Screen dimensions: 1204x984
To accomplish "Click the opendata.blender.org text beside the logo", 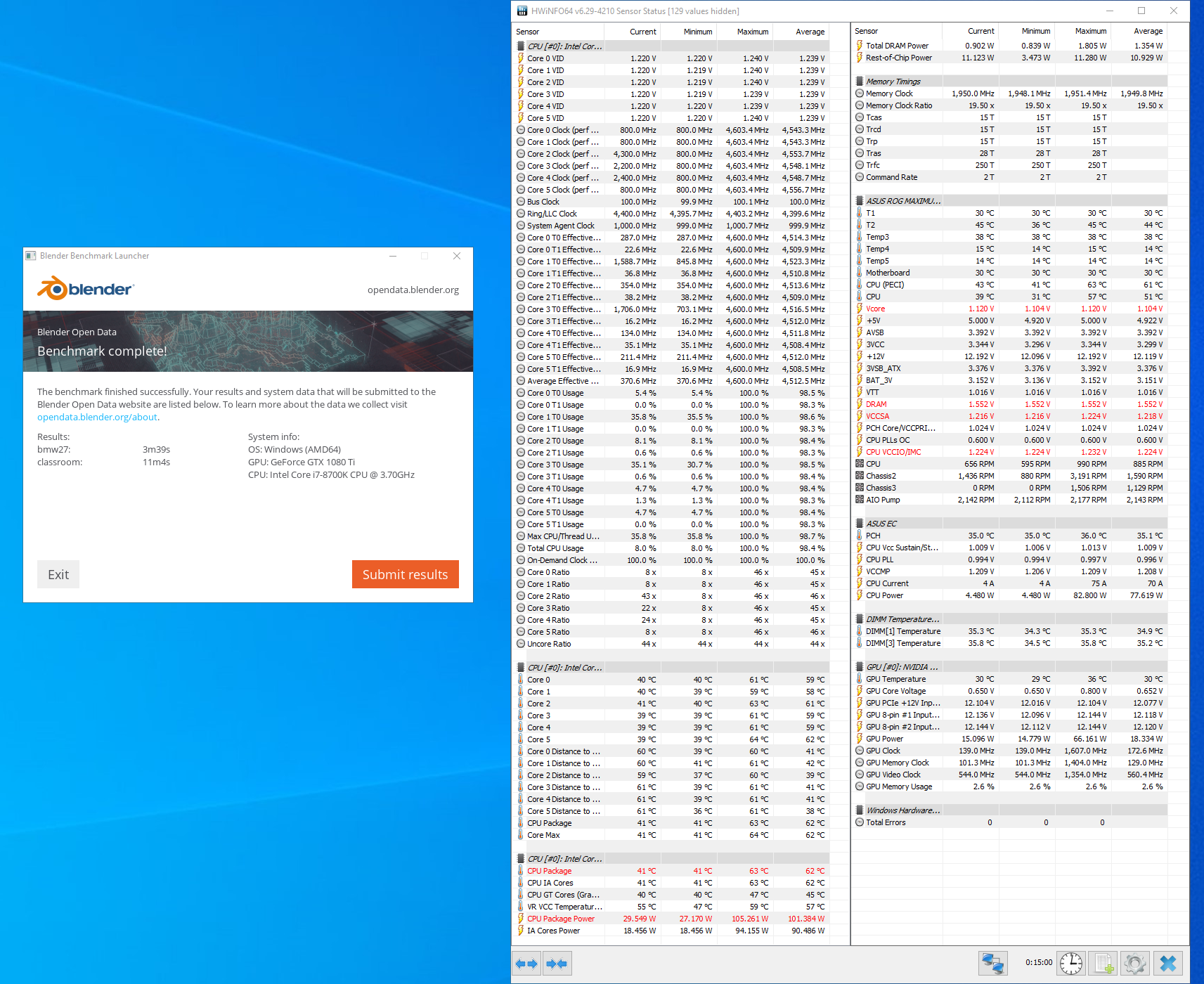I will coord(413,290).
